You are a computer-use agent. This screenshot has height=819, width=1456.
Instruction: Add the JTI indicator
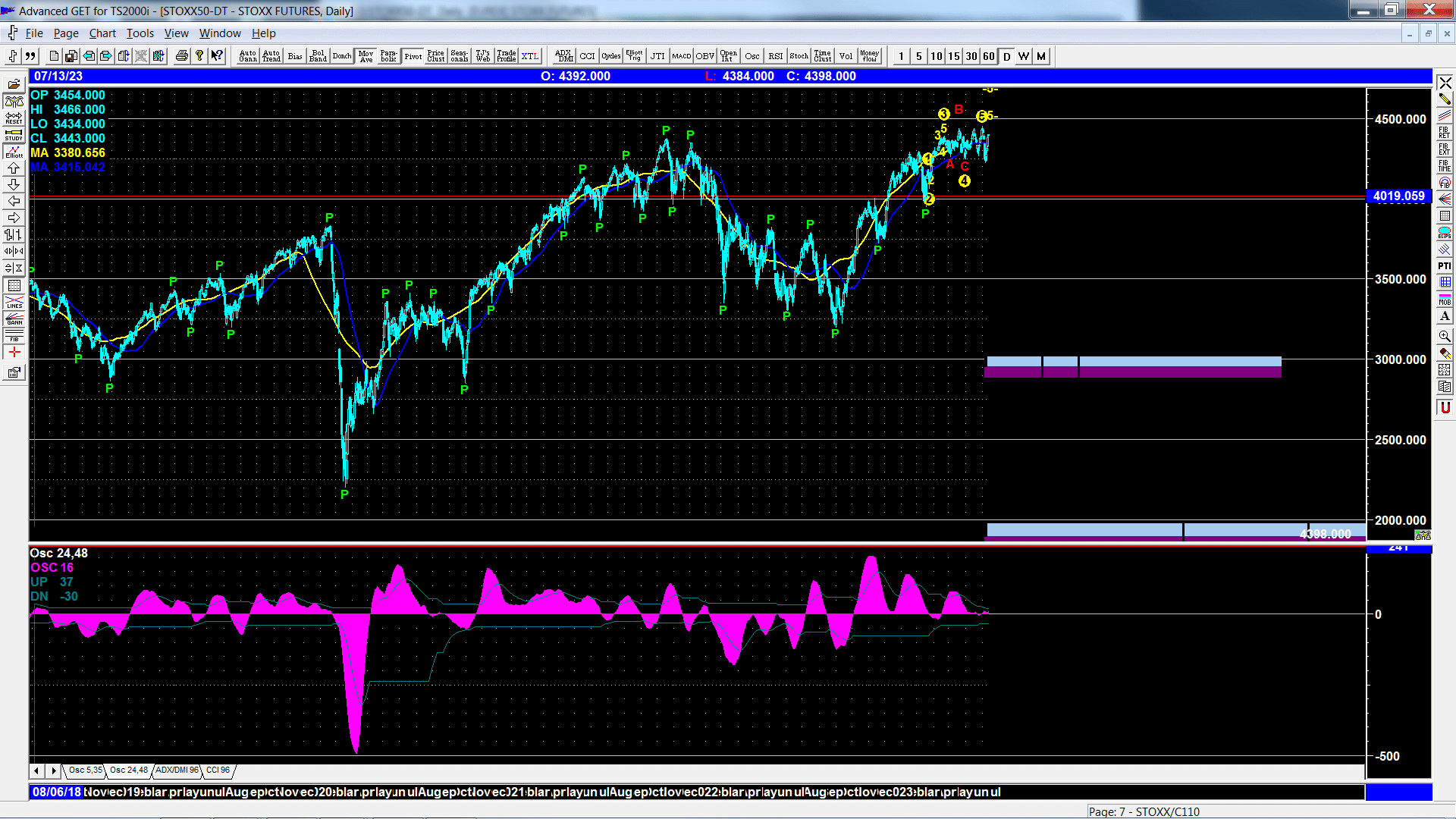pyautogui.click(x=658, y=56)
